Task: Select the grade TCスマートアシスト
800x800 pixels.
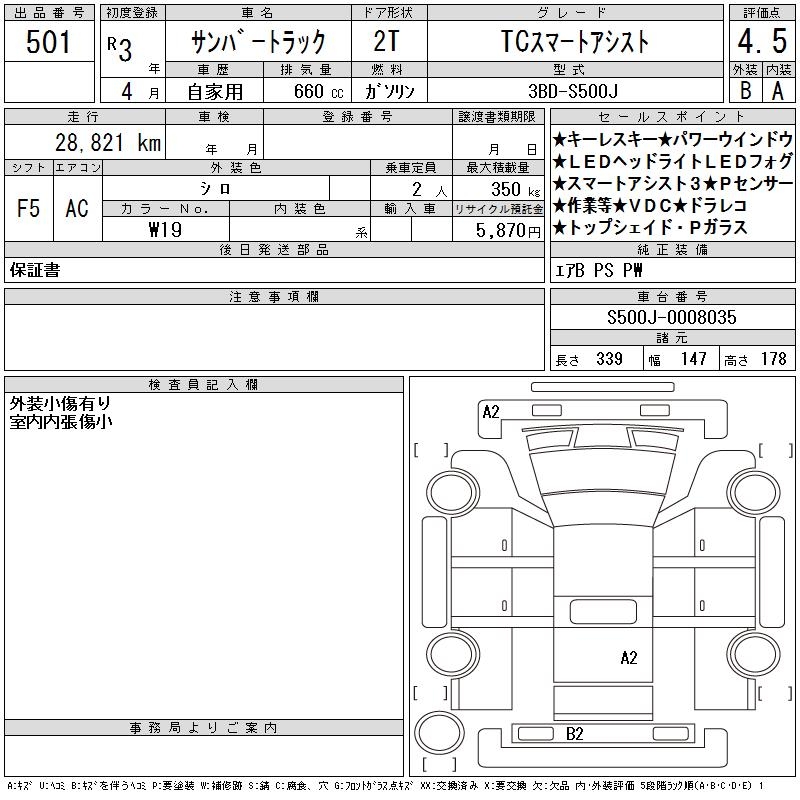Action: (574, 42)
